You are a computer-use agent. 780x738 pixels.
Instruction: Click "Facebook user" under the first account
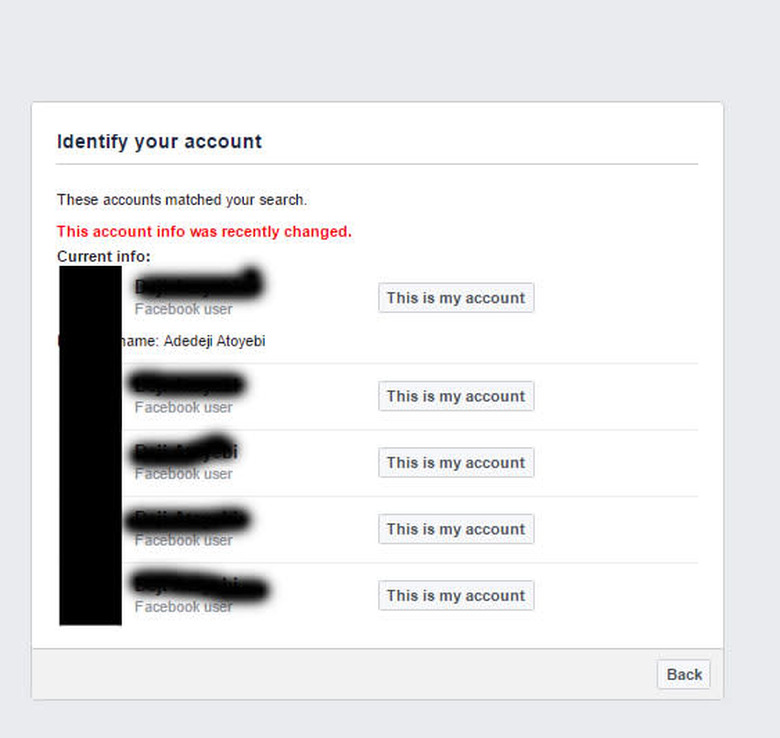184,309
